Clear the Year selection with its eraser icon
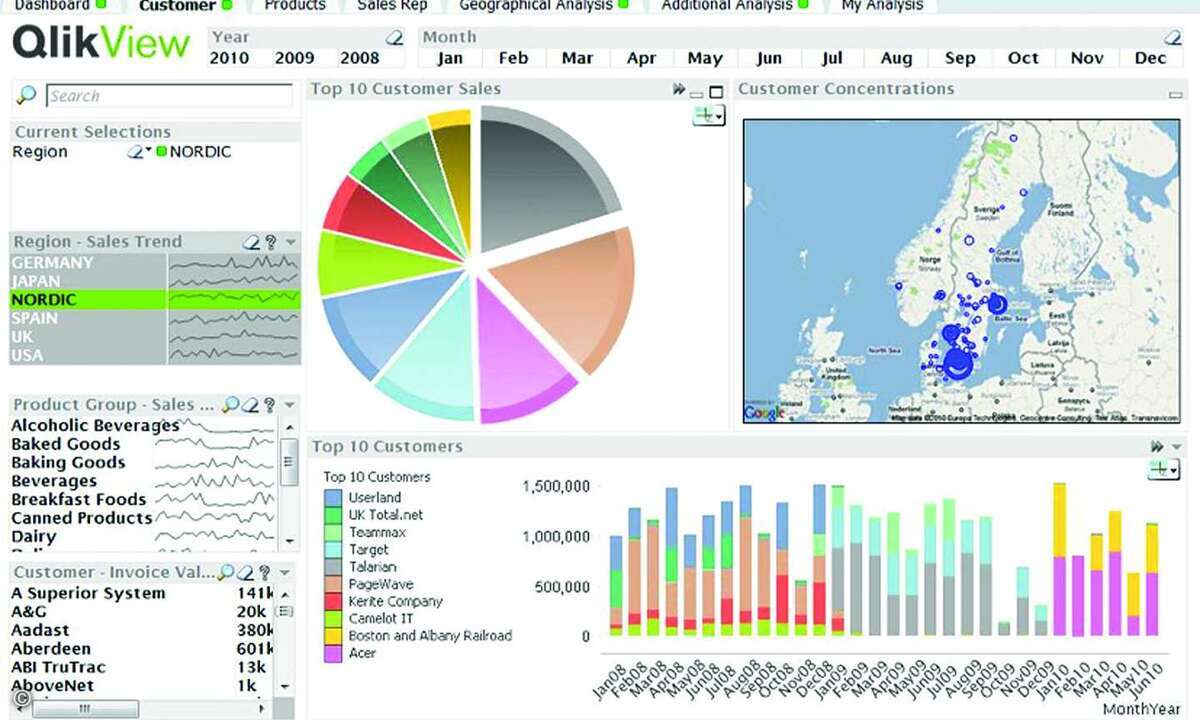 pyautogui.click(x=396, y=37)
